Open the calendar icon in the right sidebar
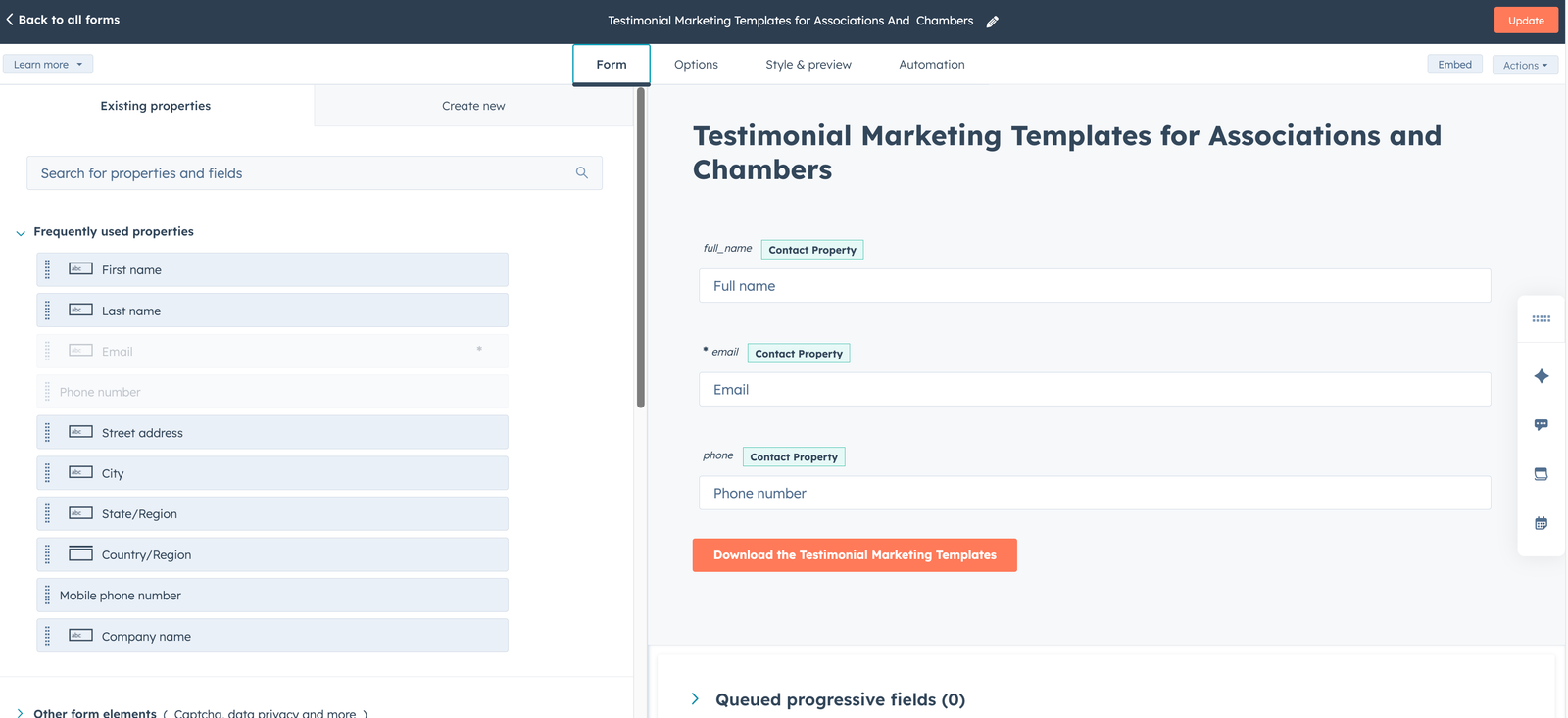The height and width of the screenshot is (718, 1568). 1542,523
